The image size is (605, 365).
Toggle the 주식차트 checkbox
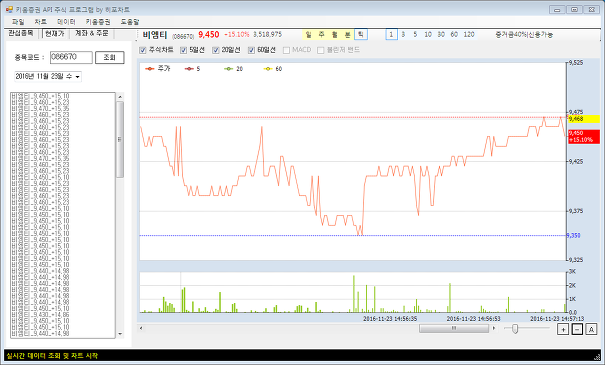pyautogui.click(x=142, y=50)
